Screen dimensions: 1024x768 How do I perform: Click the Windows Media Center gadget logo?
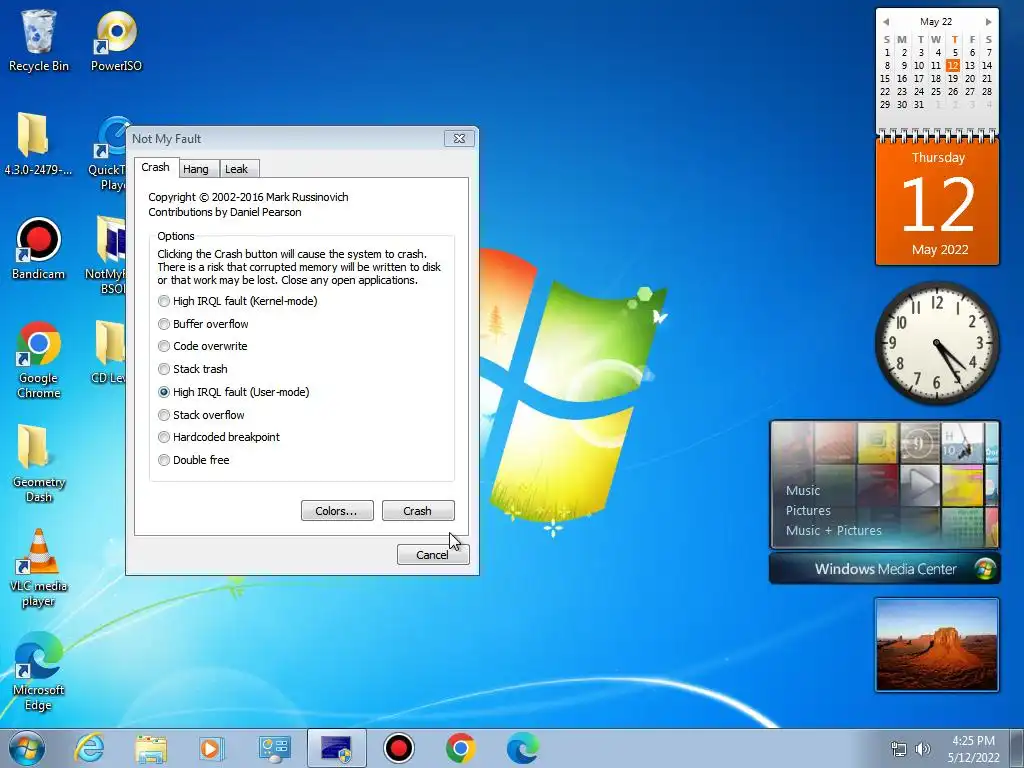pyautogui.click(x=986, y=569)
